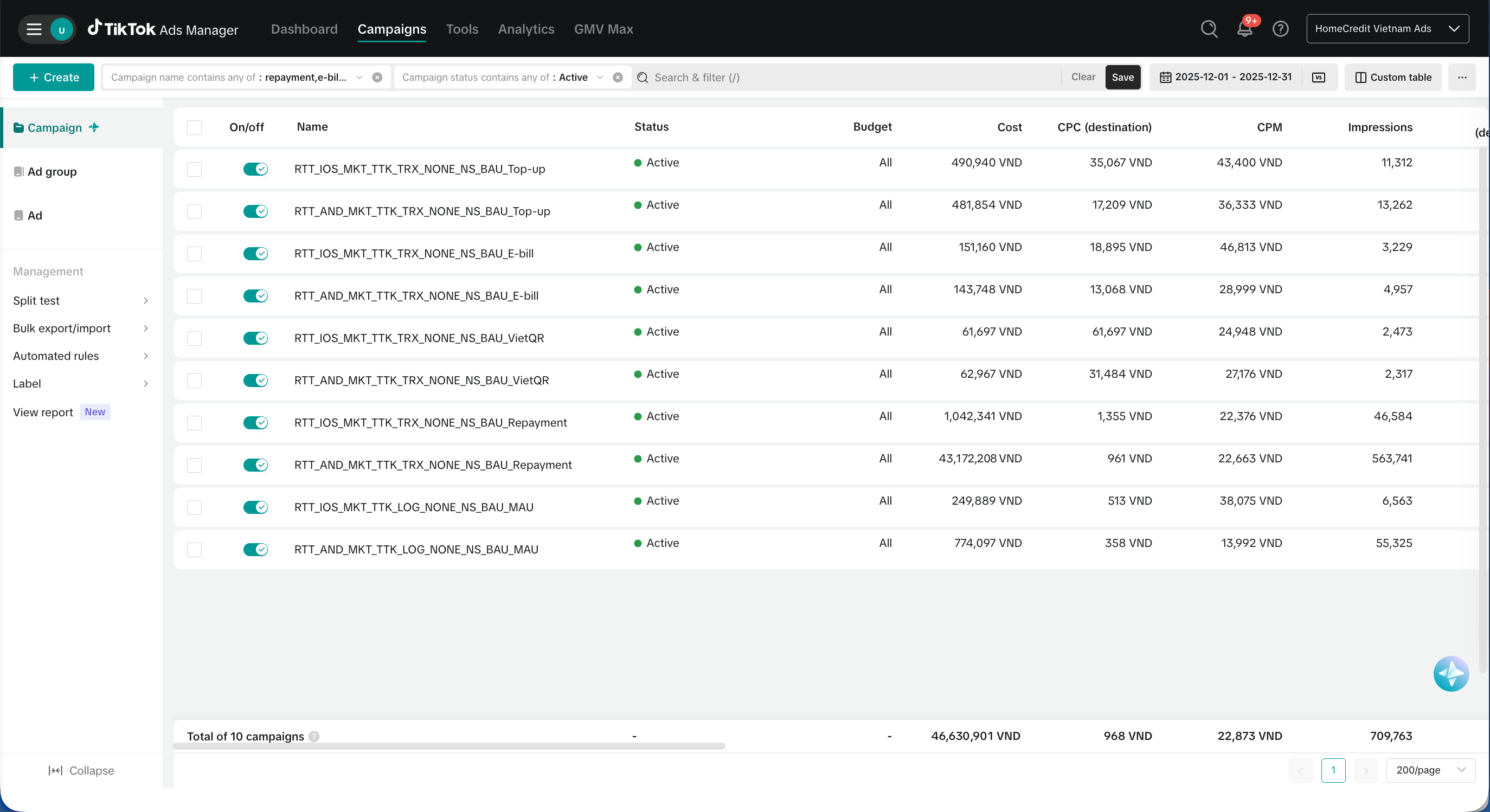Open the HomeCredit Vietnam Ads account dropdown
1490x812 pixels.
pos(1387,29)
